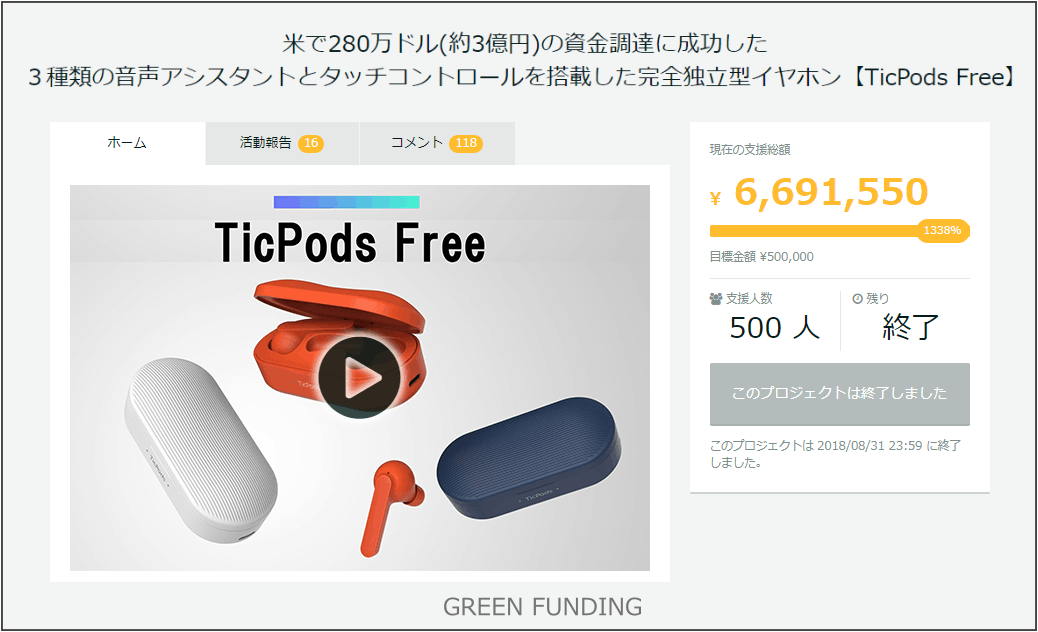The width and height of the screenshot is (1038, 632).
Task: Click このプロジェクトは終了しました button
Action: pos(839,394)
